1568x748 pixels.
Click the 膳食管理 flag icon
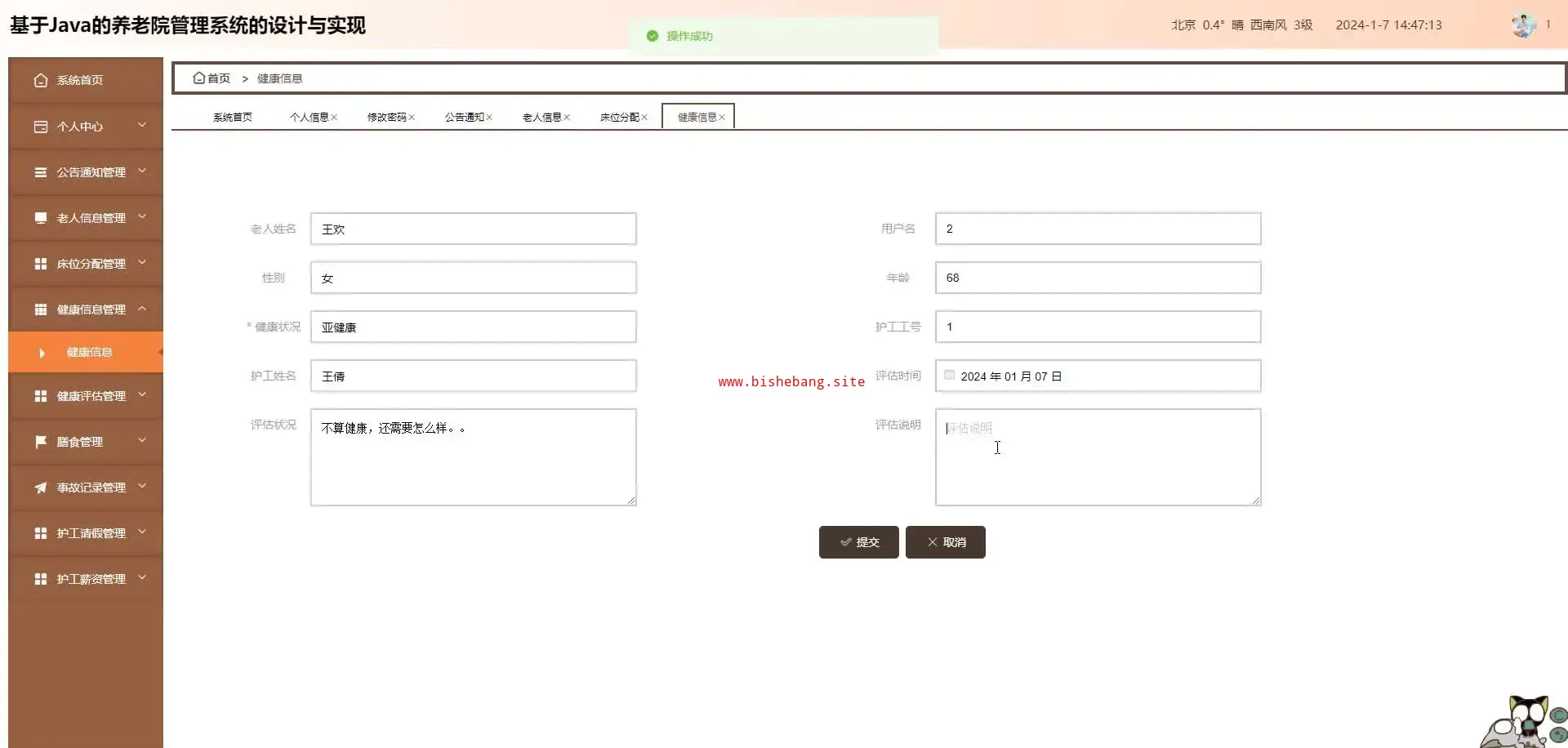(x=41, y=442)
